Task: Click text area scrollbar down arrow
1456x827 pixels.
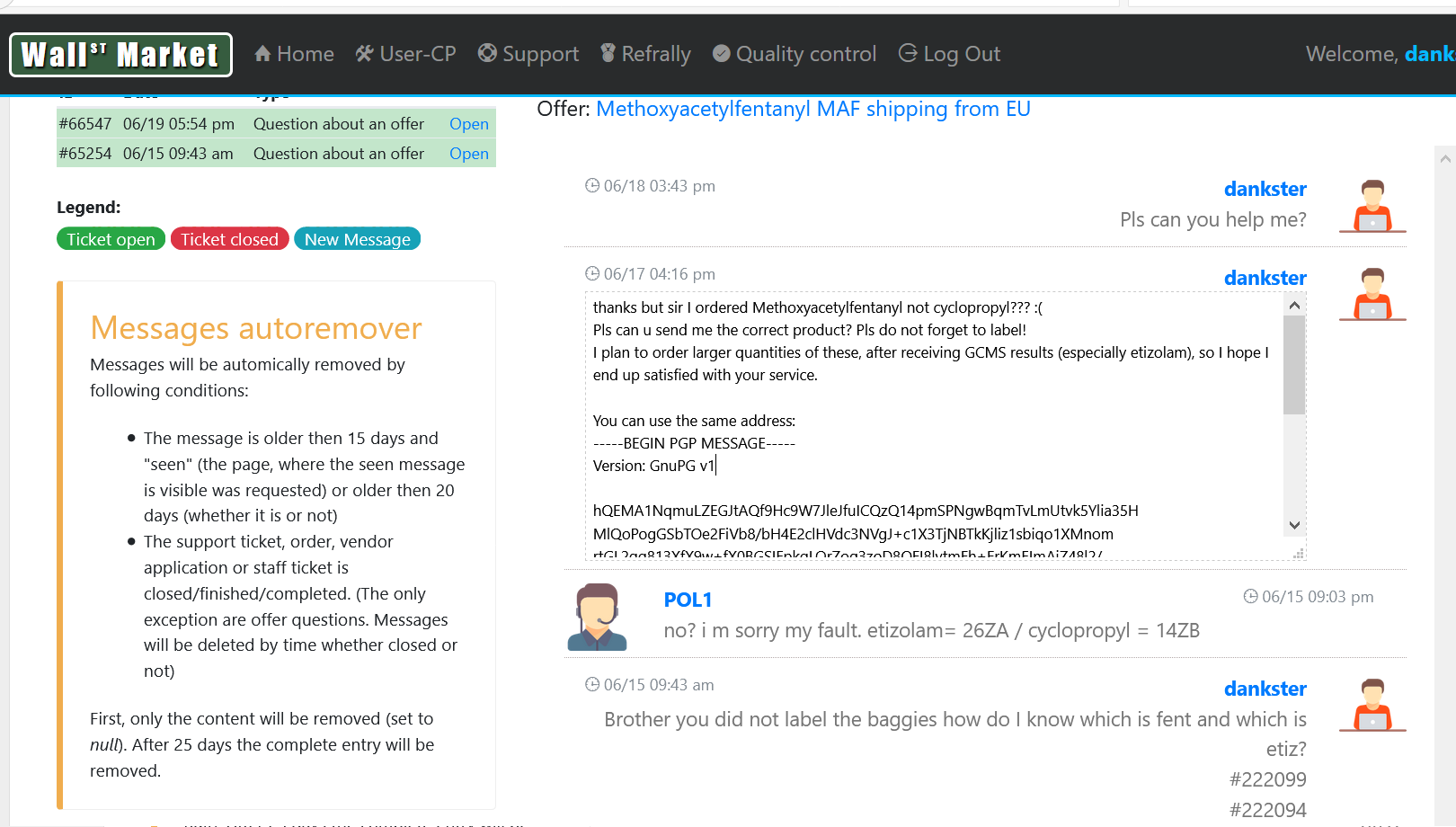Action: (1294, 525)
